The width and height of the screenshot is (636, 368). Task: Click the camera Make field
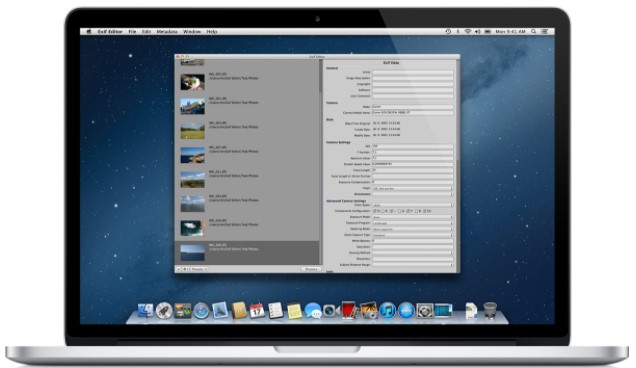(413, 107)
